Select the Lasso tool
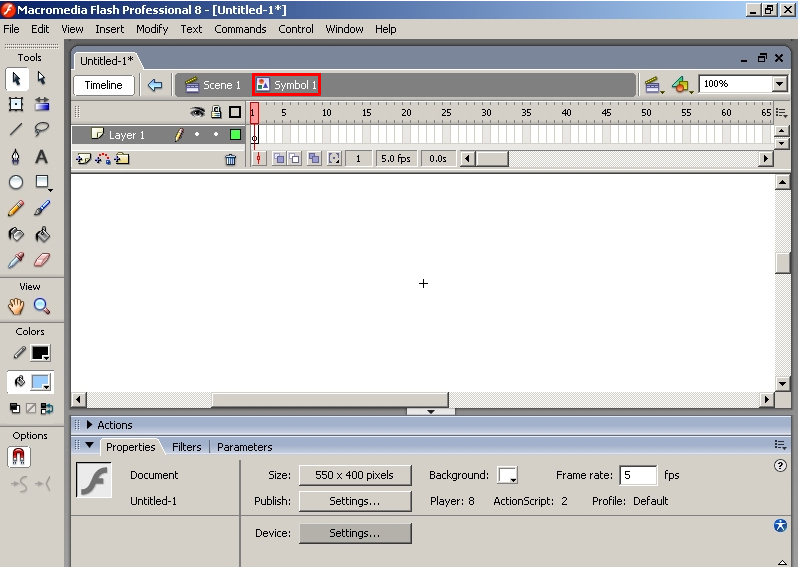Screen dimensions: 799x567 [42, 130]
